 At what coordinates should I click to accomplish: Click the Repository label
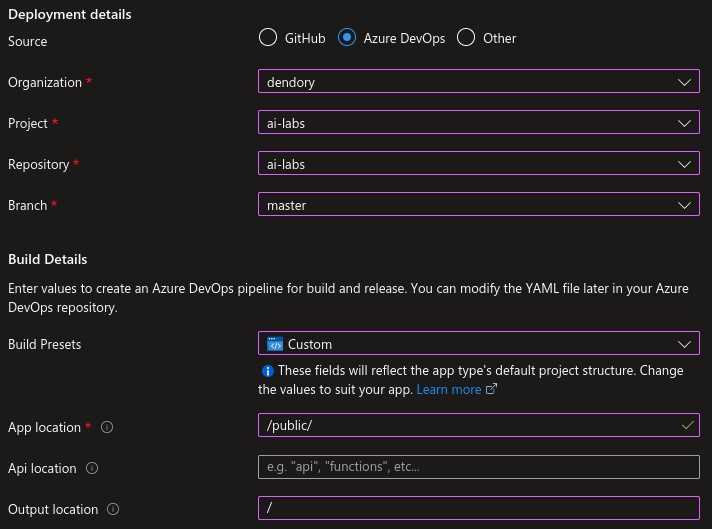[39, 164]
